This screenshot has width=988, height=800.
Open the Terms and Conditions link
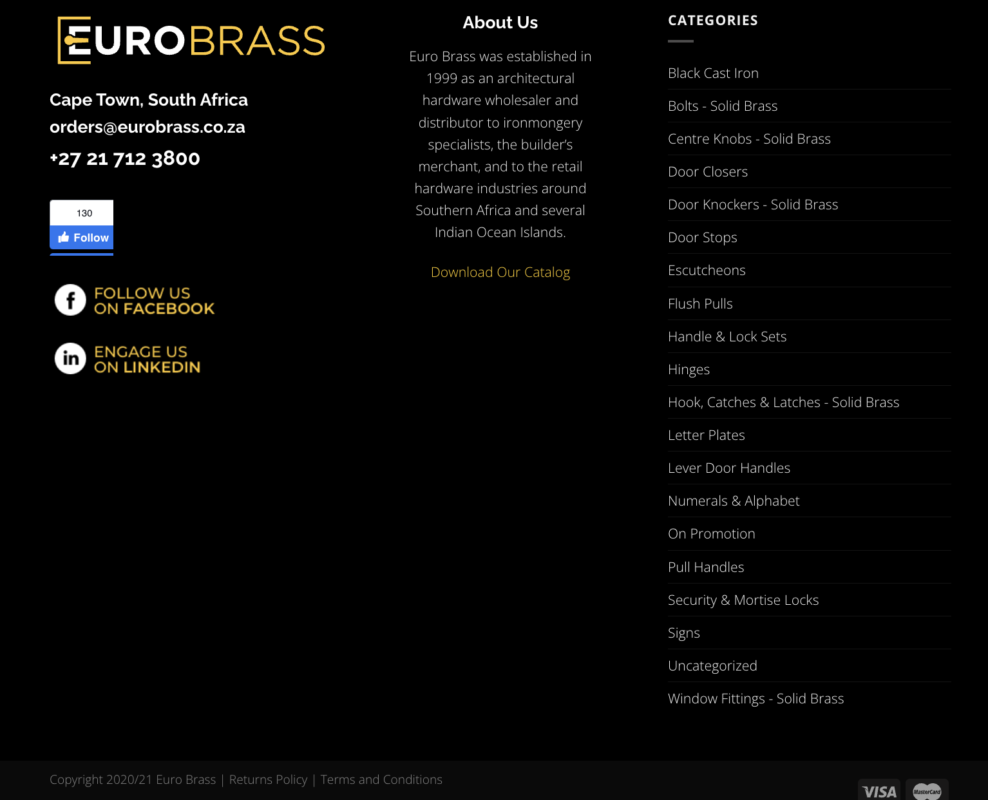pos(381,780)
